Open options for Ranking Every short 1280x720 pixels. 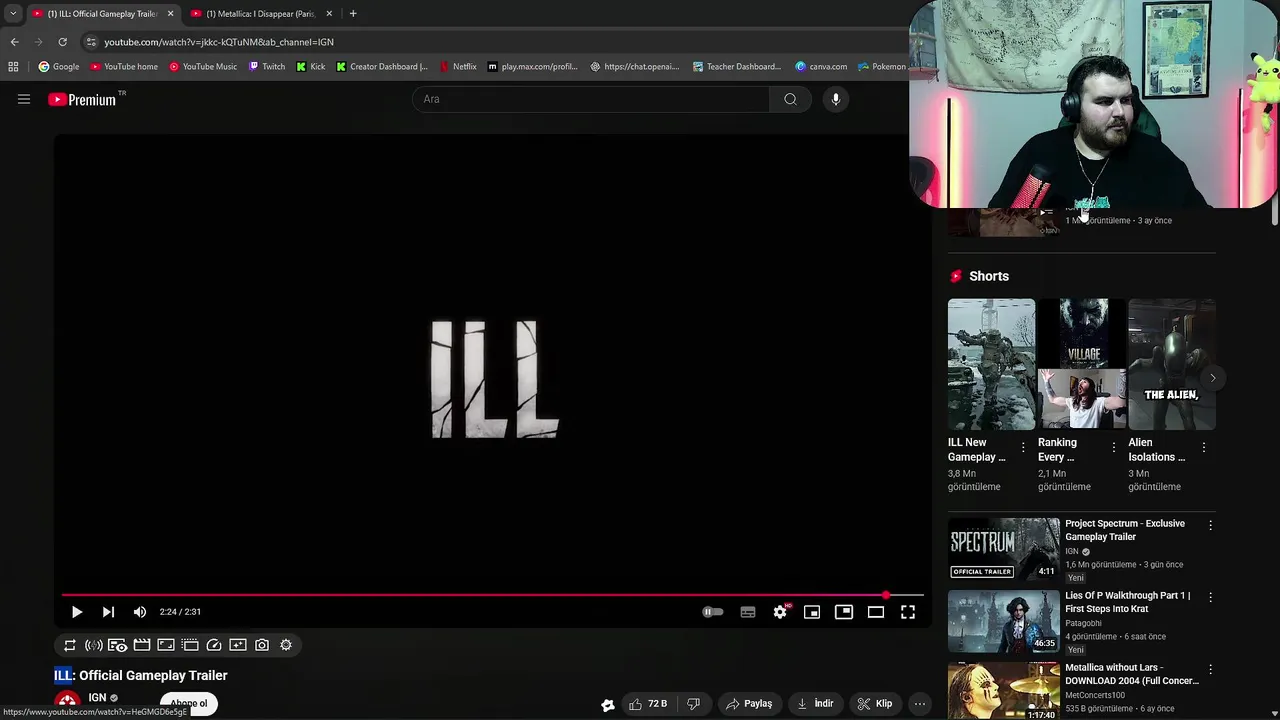pyautogui.click(x=1113, y=448)
